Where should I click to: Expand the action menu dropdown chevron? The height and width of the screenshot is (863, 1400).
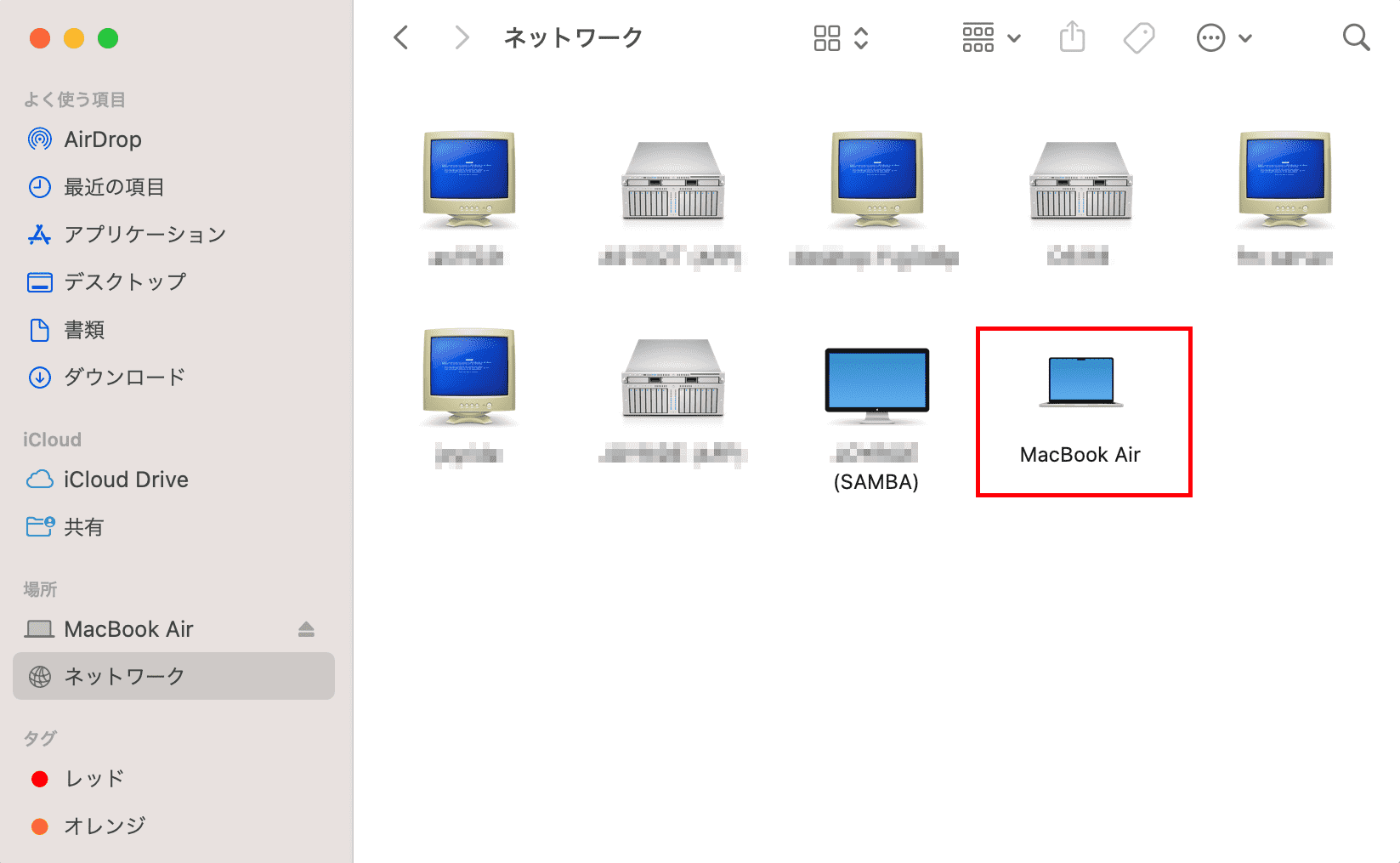tap(1245, 38)
